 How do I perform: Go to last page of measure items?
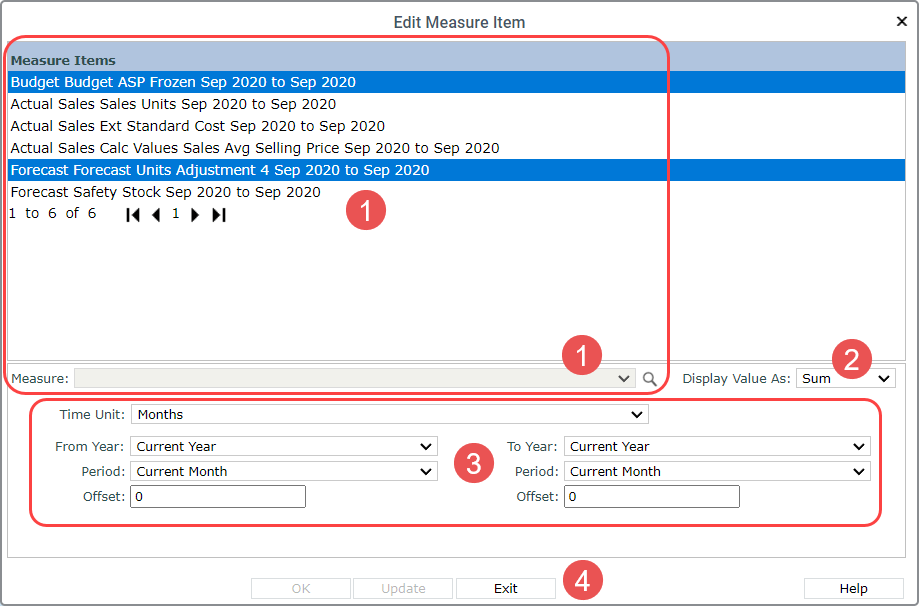click(x=219, y=215)
